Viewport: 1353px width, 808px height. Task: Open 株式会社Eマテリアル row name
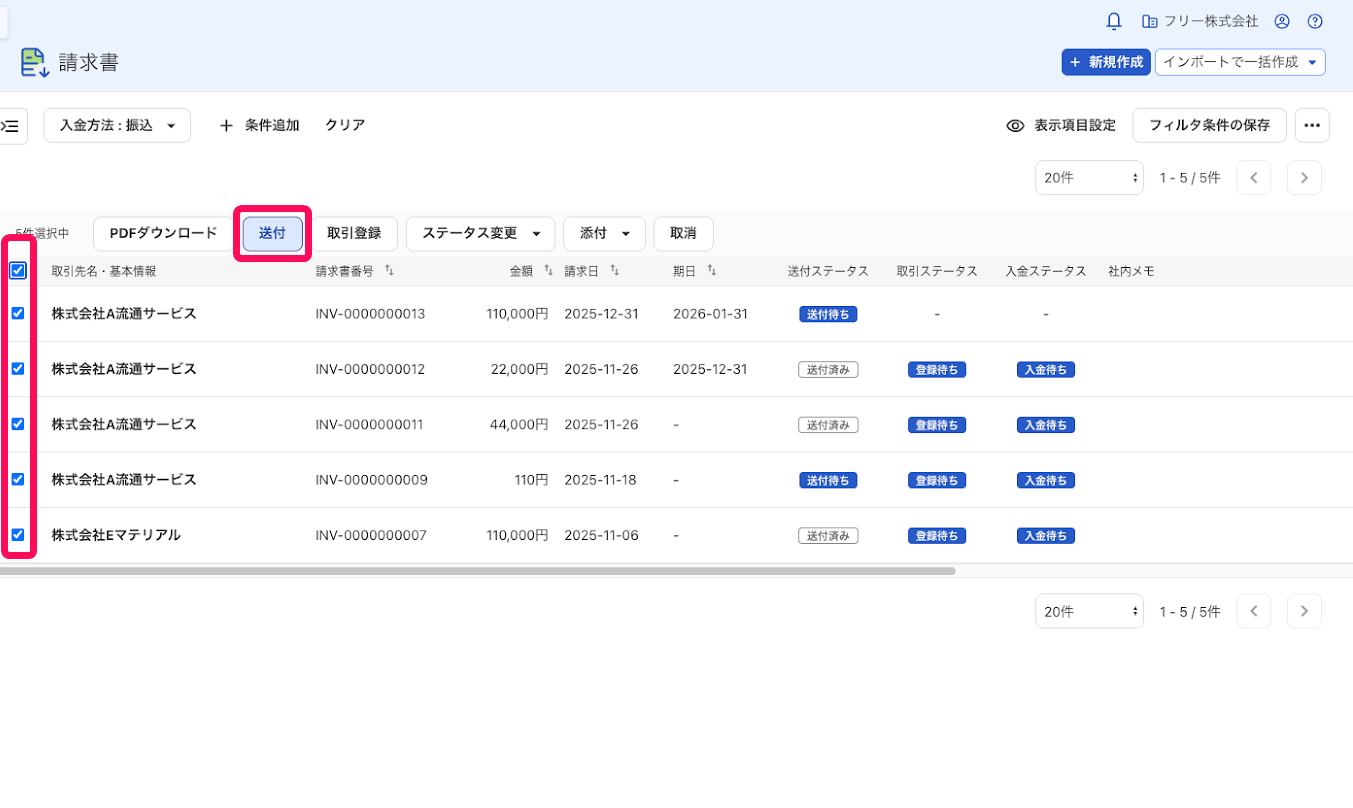[x=116, y=535]
